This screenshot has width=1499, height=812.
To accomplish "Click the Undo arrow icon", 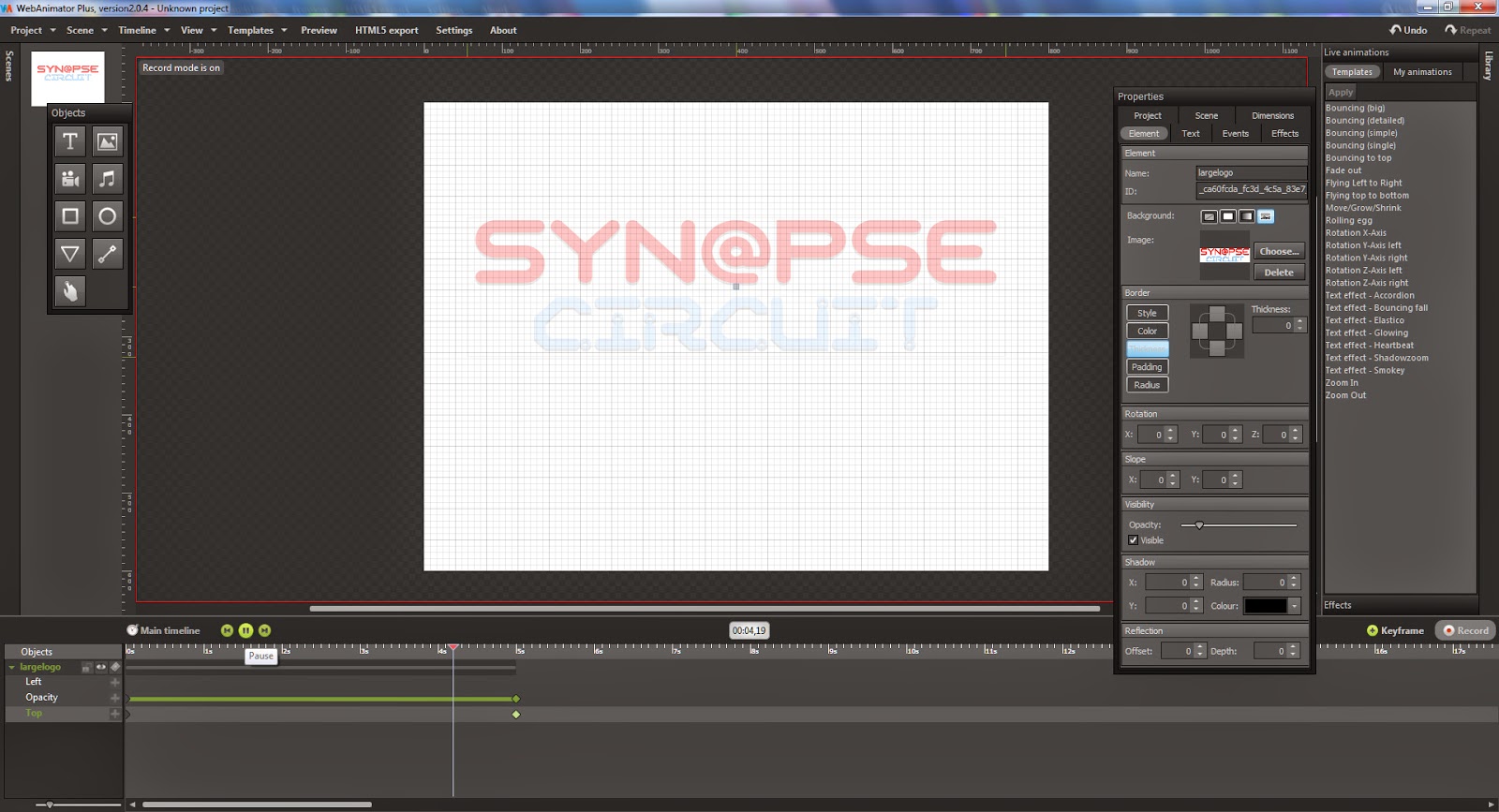I will (1395, 30).
